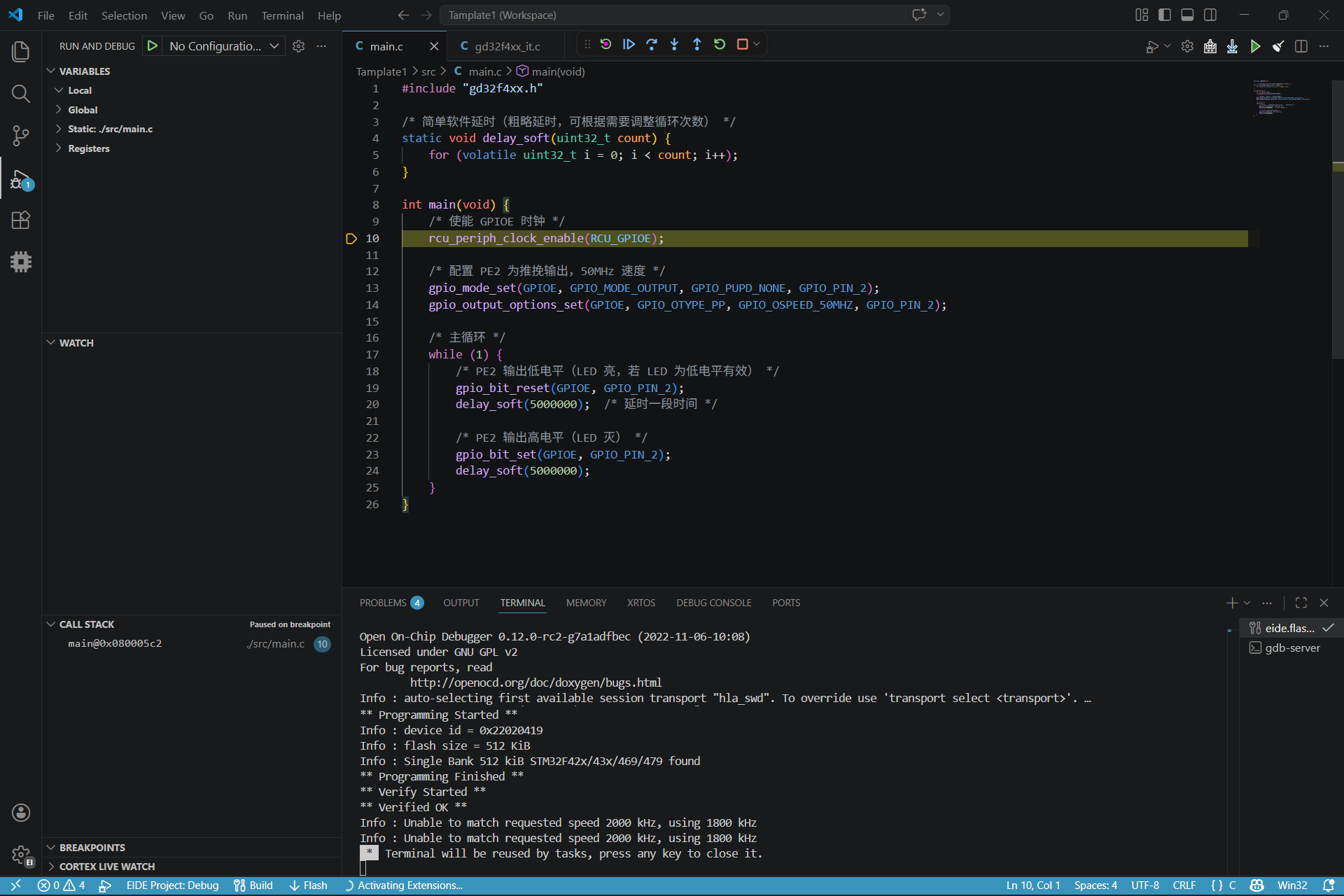Click the main@0x080005c2 call stack frame
Screen dimensions: 1344x896
click(191, 643)
